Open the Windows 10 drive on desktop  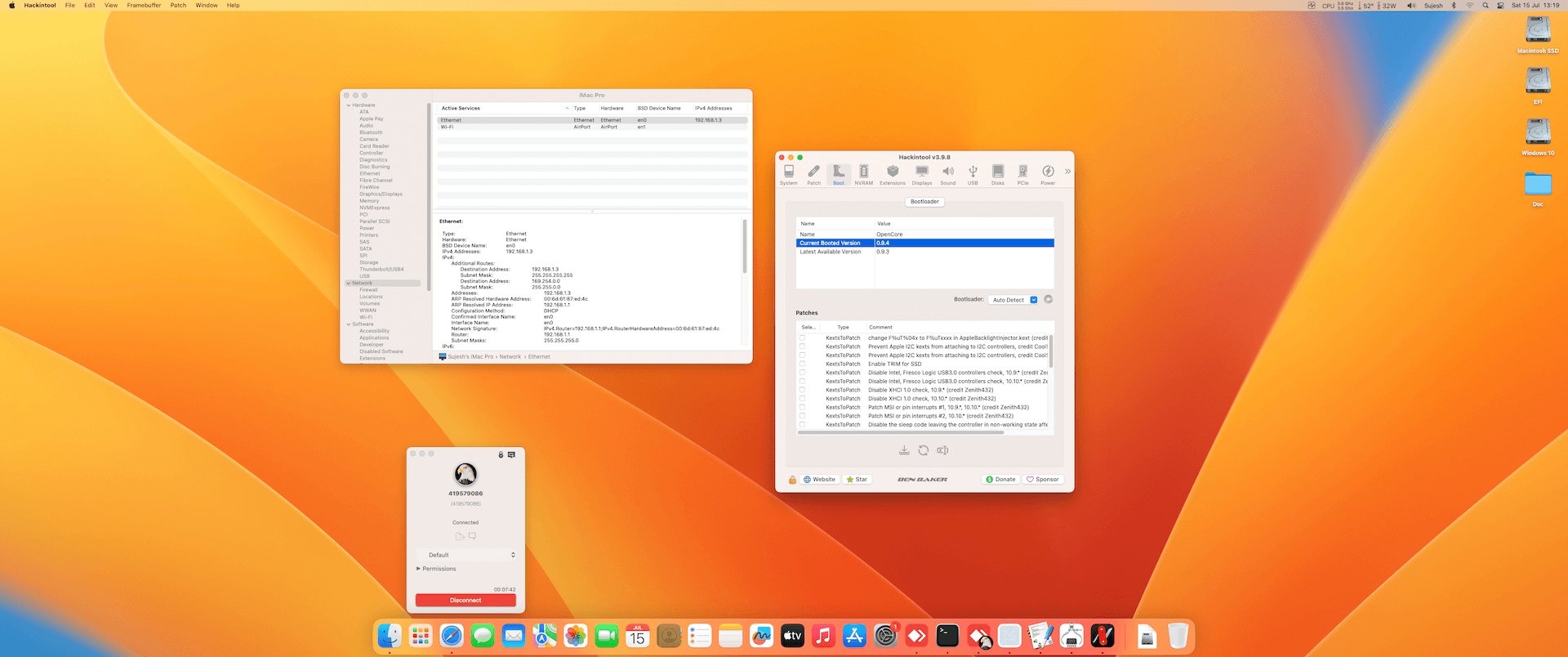coord(1538,136)
